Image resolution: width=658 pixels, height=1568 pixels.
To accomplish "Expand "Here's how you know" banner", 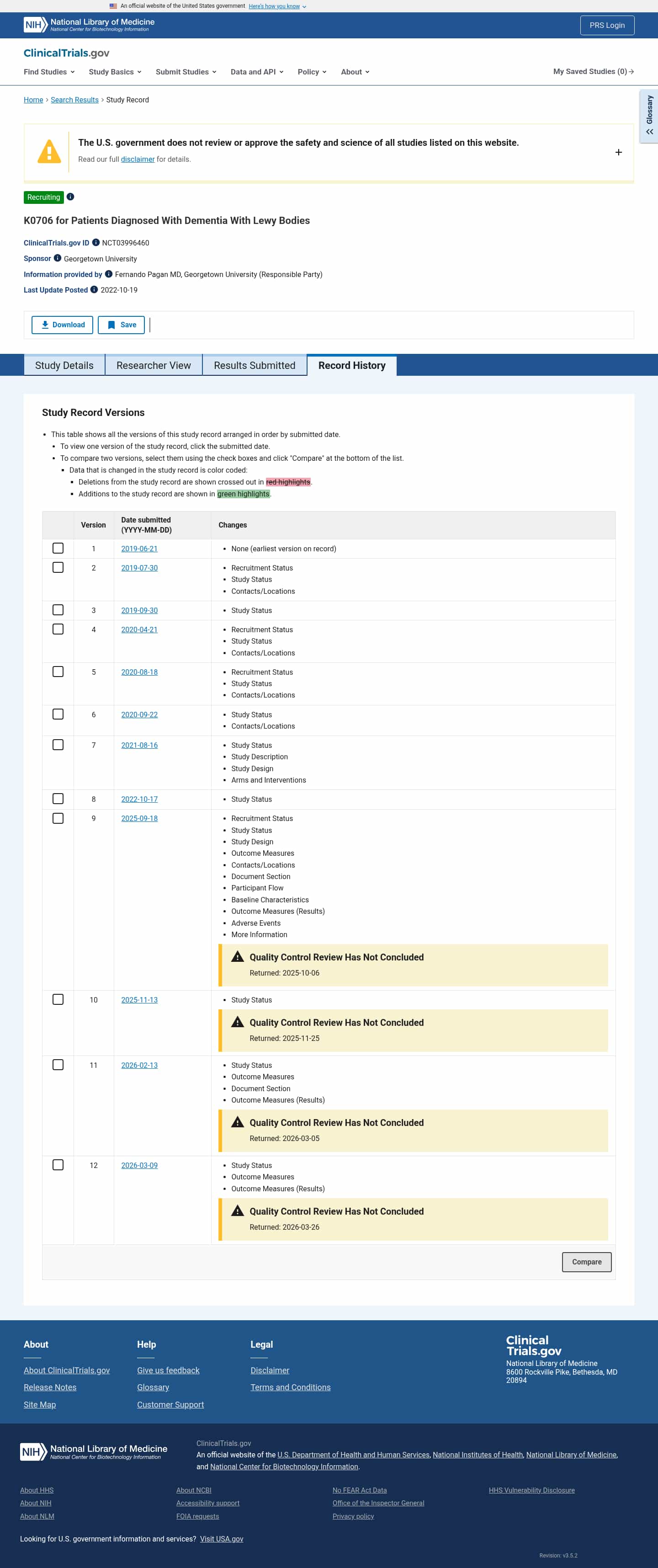I will point(277,6).
